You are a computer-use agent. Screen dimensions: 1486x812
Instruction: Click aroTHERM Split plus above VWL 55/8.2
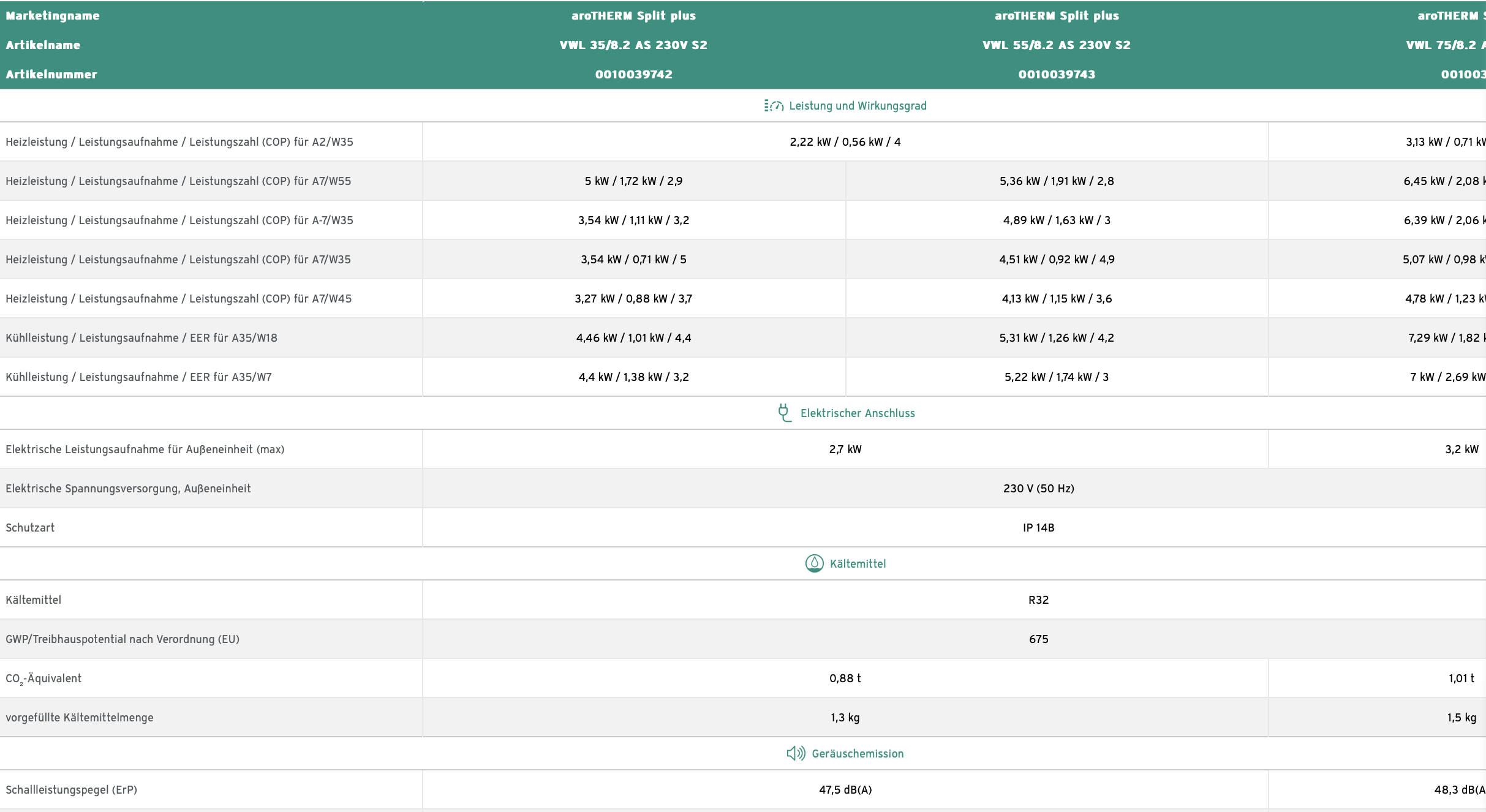click(x=1057, y=16)
